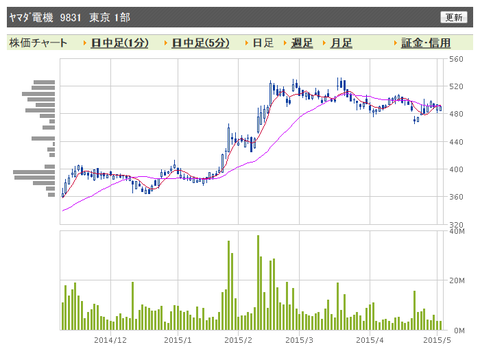
Task: Click the 2015/2 date axis label
Action: (x=238, y=340)
